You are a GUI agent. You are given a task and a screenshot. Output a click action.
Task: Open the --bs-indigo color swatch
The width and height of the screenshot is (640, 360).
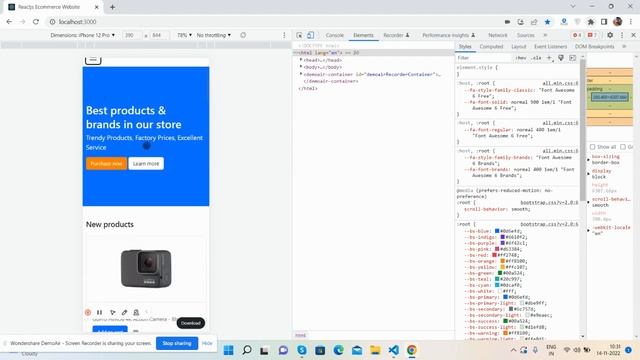[x=503, y=237]
